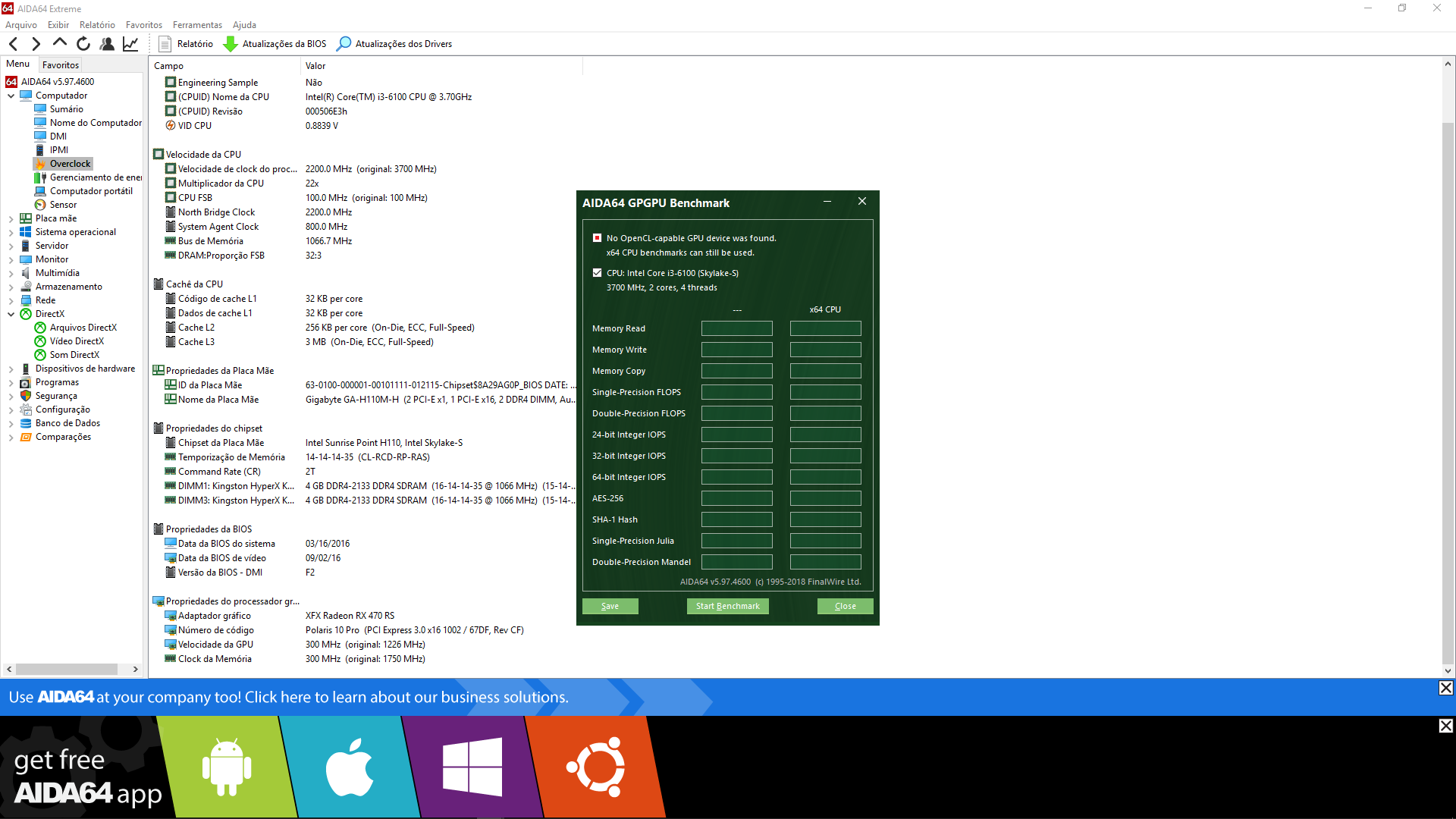Check Atualizações dos Drivers
Image resolution: width=1456 pixels, height=819 pixels.
[x=394, y=44]
